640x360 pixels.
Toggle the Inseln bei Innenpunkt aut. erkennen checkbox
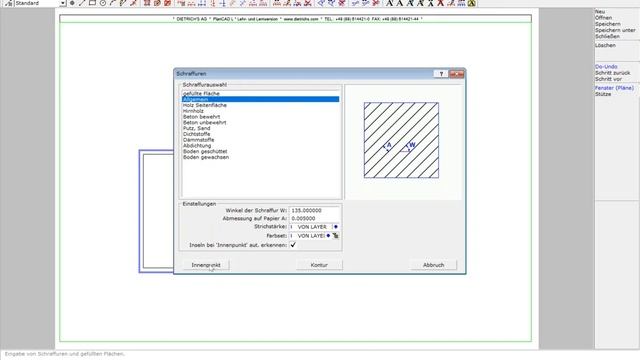point(293,245)
